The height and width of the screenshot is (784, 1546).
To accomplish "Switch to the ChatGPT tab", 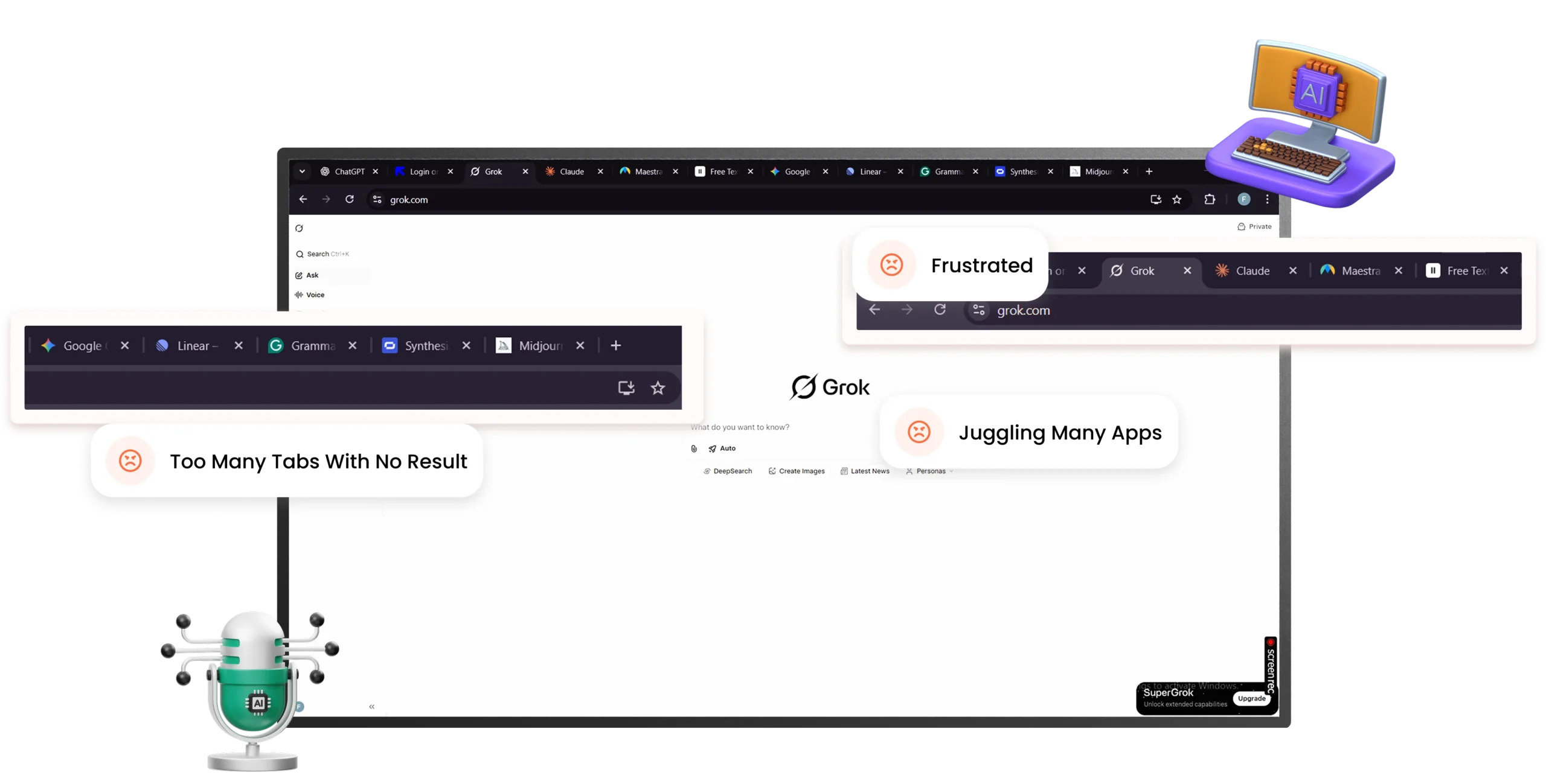I will (348, 171).
